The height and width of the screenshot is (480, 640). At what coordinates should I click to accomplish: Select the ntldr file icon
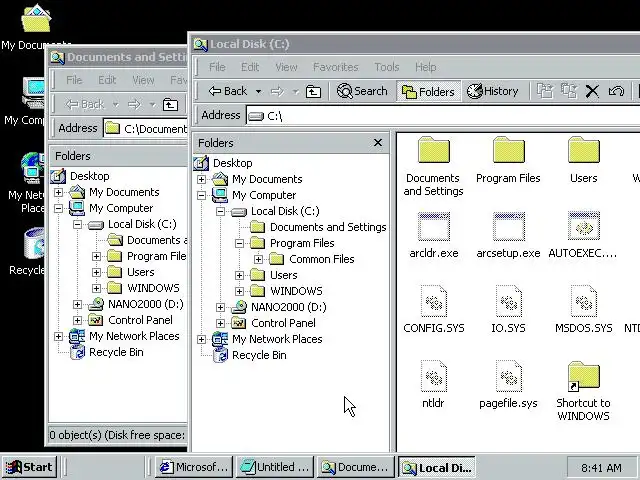point(433,376)
